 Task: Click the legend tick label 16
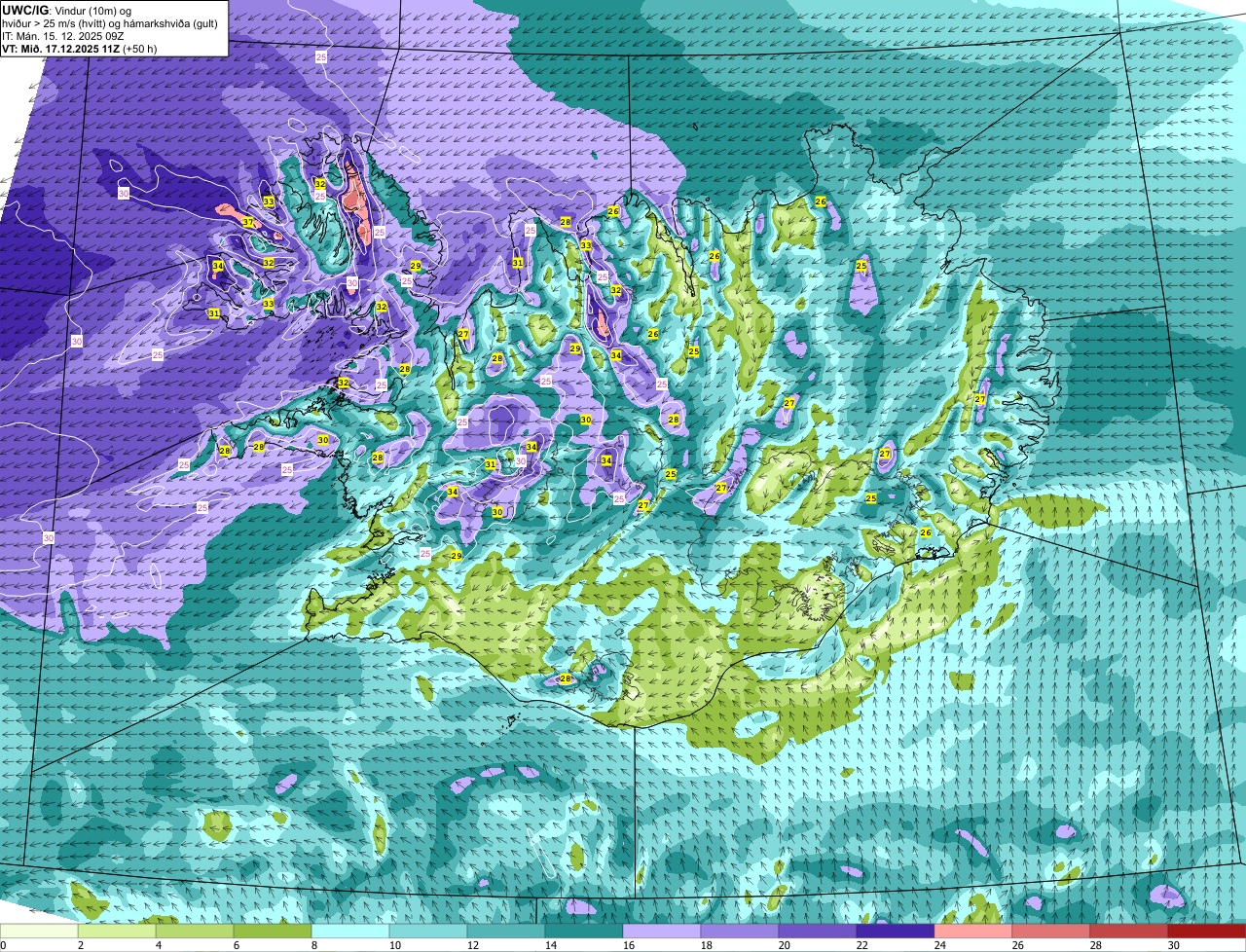(x=629, y=945)
